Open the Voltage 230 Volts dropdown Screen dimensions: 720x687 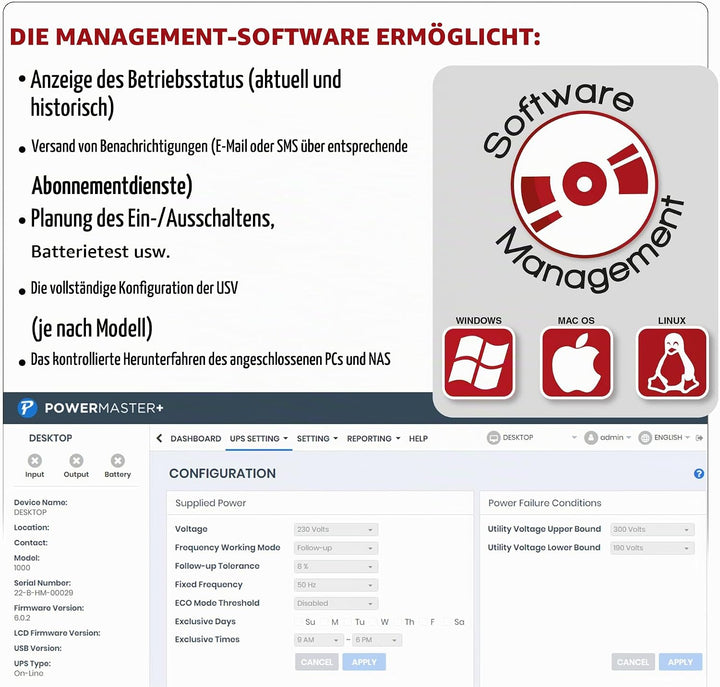tap(336, 529)
